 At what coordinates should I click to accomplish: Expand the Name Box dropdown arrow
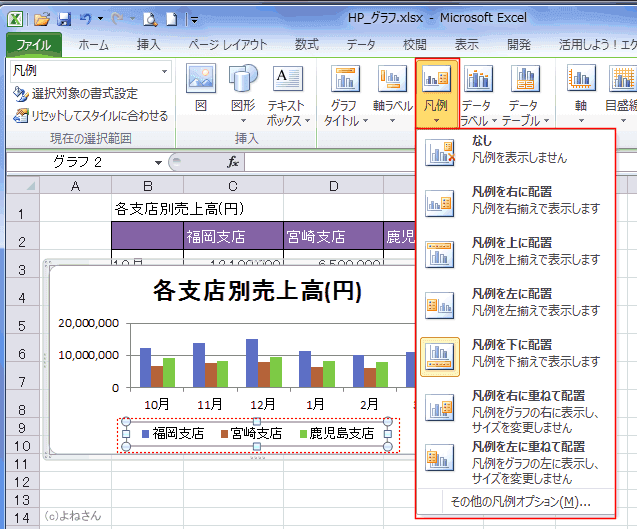tap(158, 163)
